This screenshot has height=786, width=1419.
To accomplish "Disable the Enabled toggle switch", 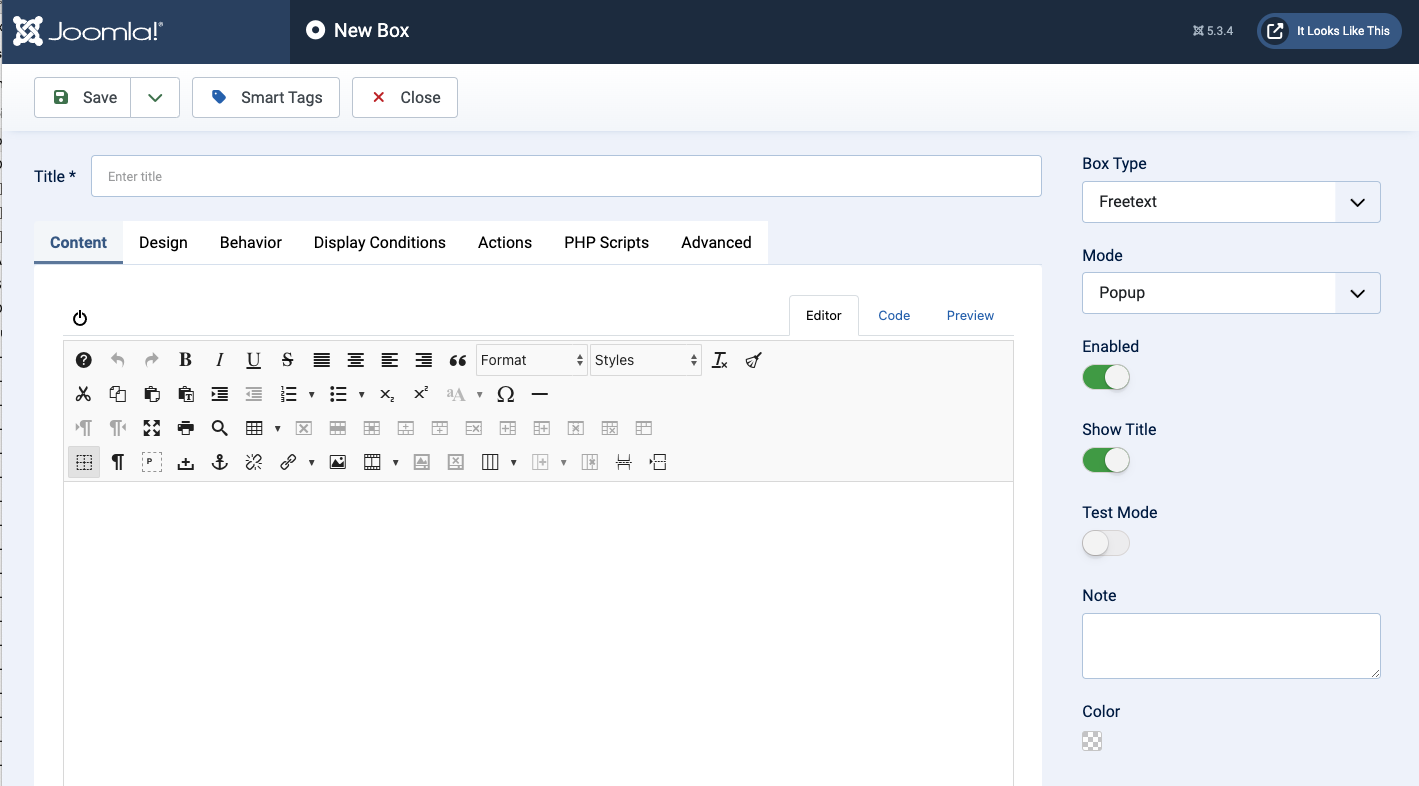I will tap(1106, 378).
